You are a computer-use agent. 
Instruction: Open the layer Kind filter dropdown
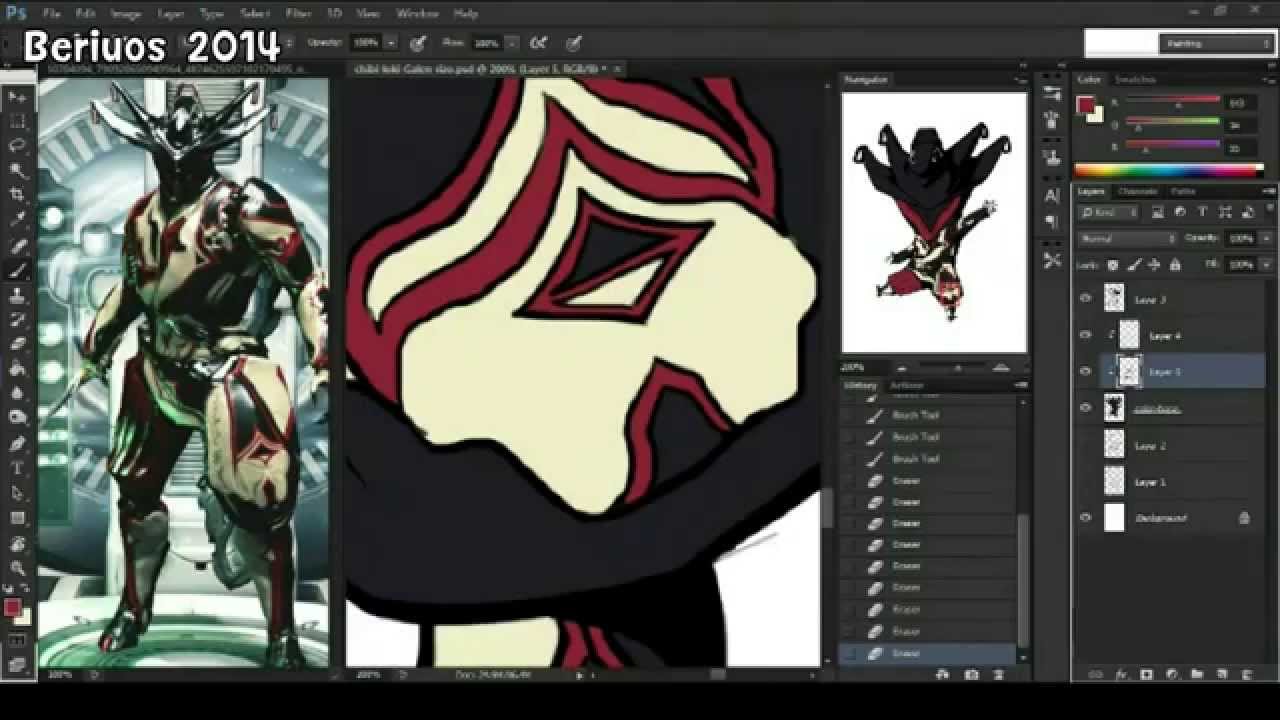tap(1109, 212)
